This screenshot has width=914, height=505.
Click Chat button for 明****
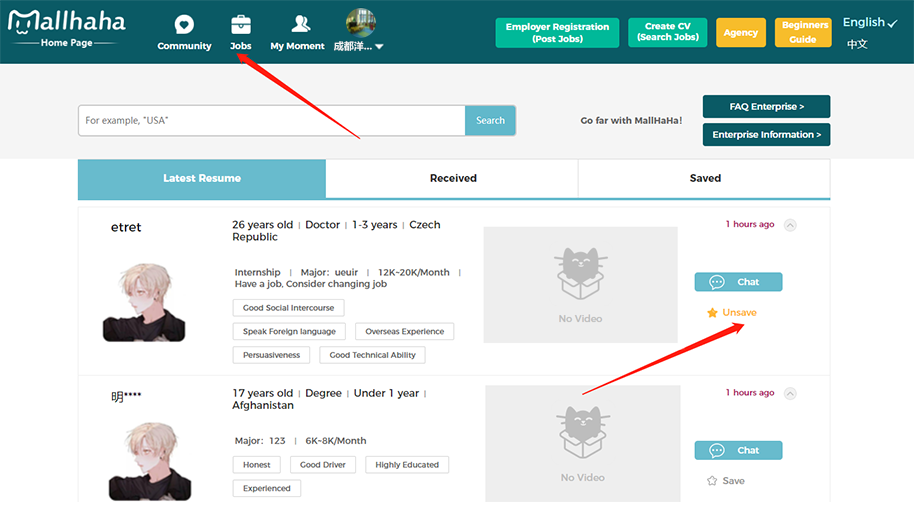738,450
